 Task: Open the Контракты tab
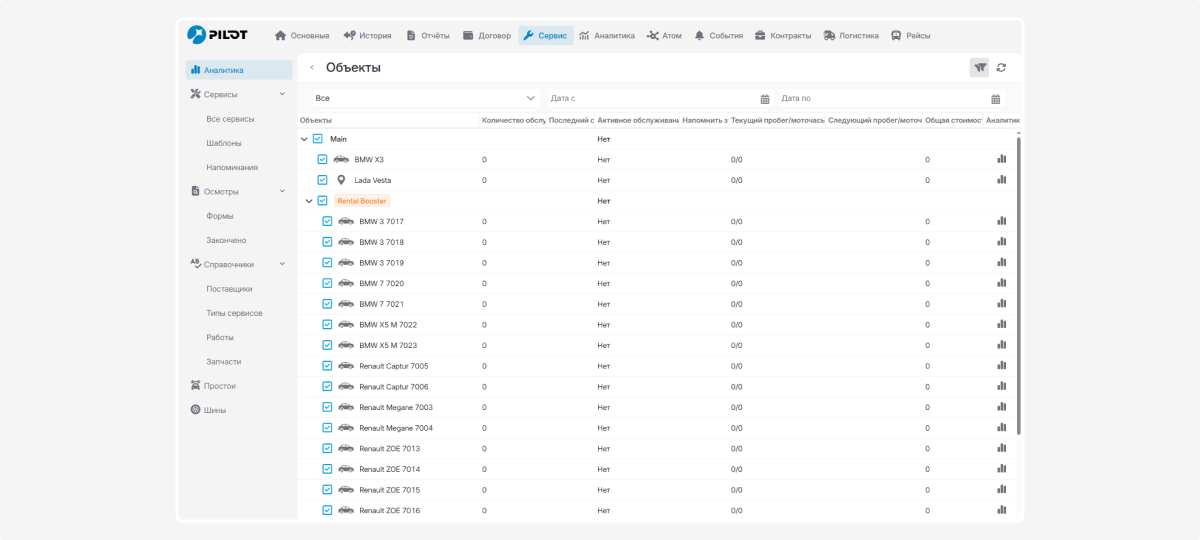783,35
